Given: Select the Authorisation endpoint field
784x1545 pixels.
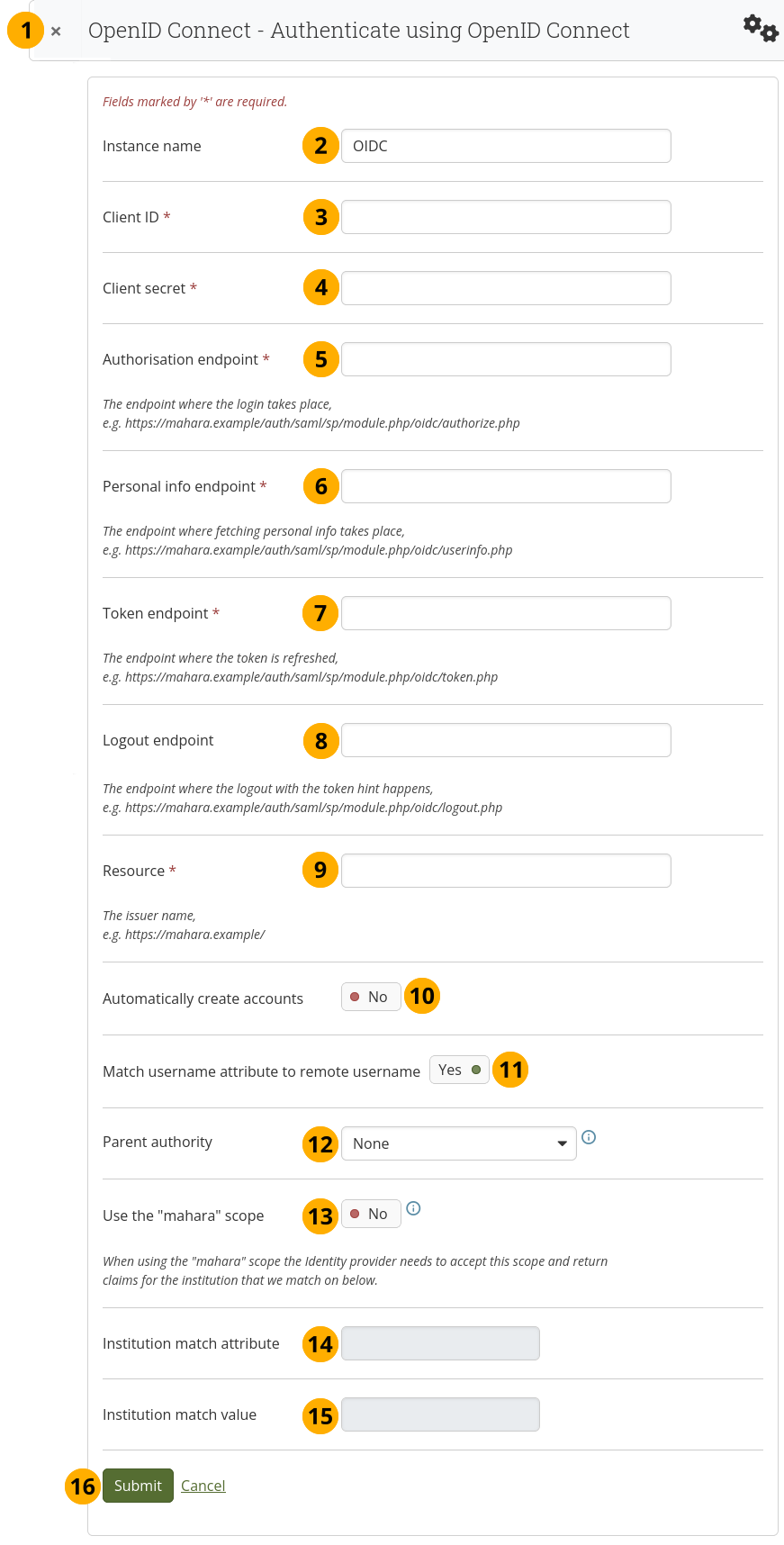Looking at the screenshot, I should tap(506, 359).
